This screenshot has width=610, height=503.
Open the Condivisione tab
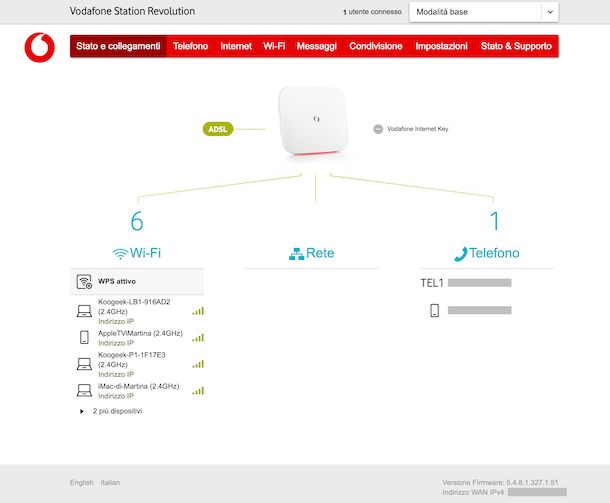point(375,46)
